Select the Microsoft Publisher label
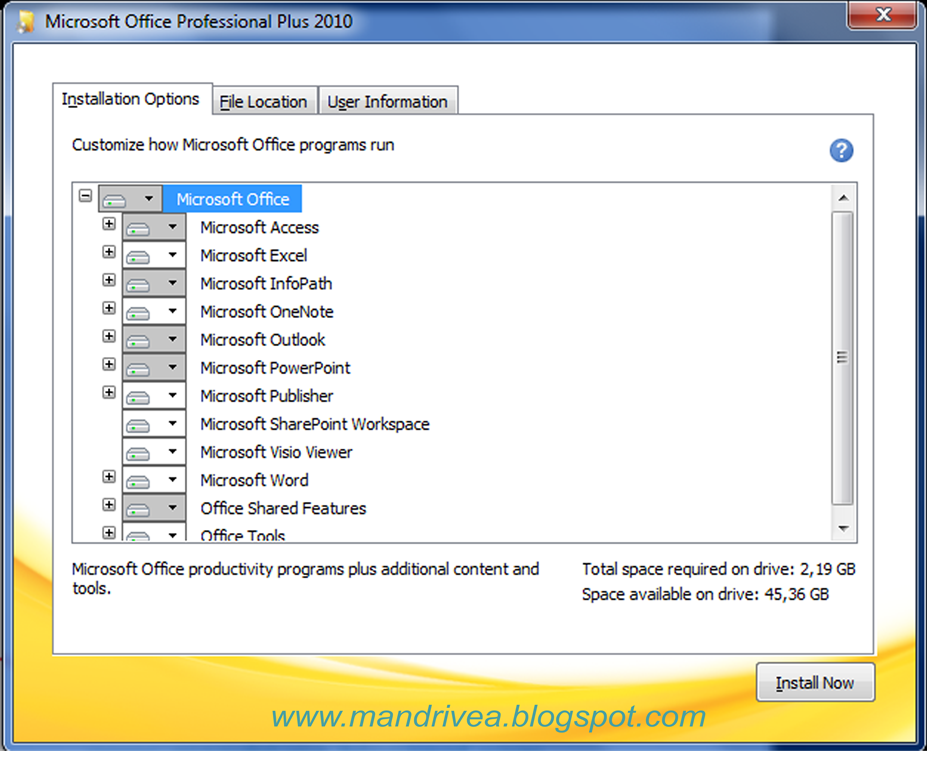 click(267, 396)
